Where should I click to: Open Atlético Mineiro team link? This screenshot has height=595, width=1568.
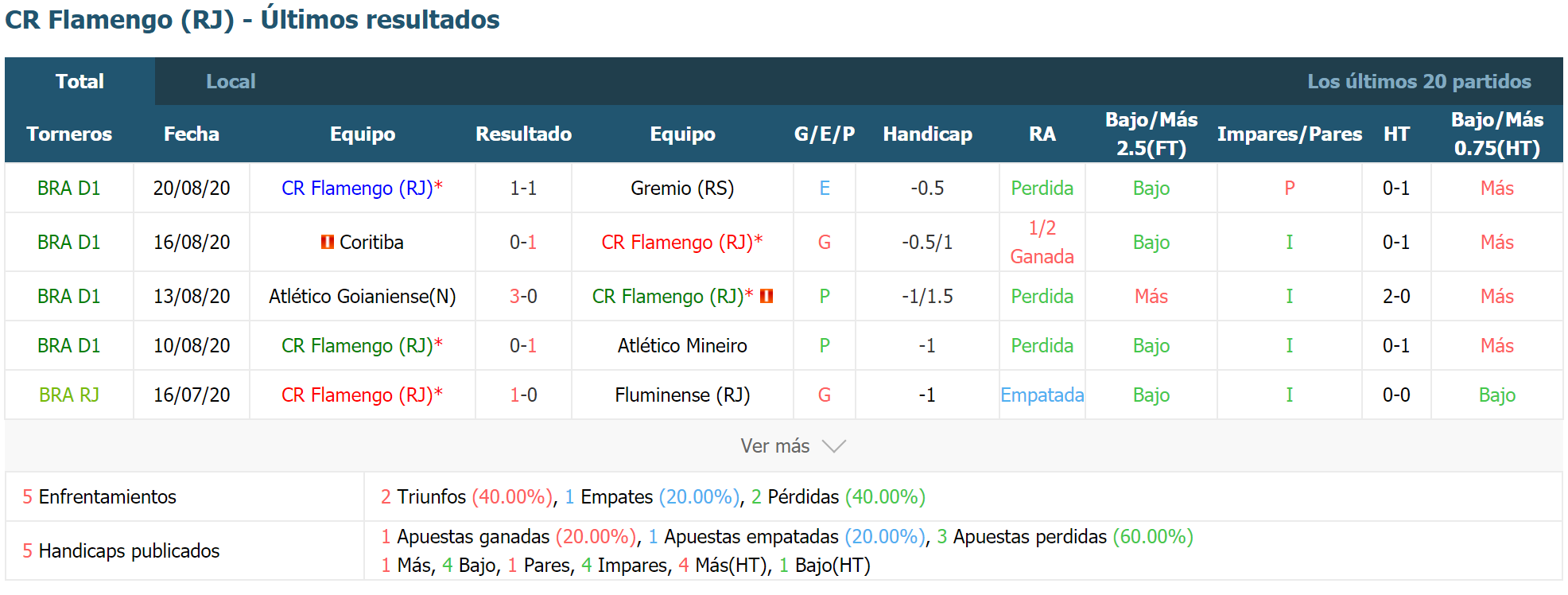(682, 345)
